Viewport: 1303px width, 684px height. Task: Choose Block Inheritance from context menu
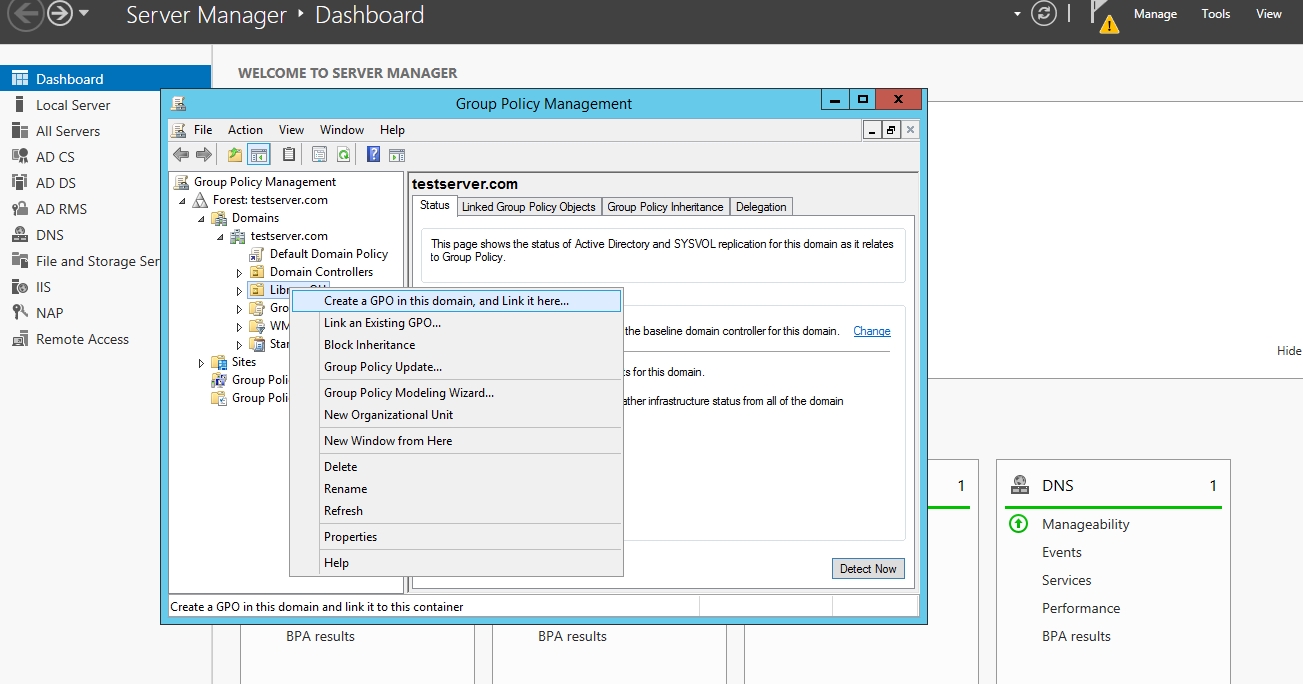(x=369, y=345)
